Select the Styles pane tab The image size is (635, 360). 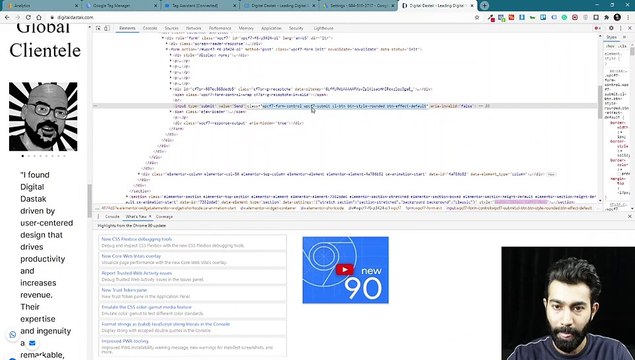[x=612, y=37]
